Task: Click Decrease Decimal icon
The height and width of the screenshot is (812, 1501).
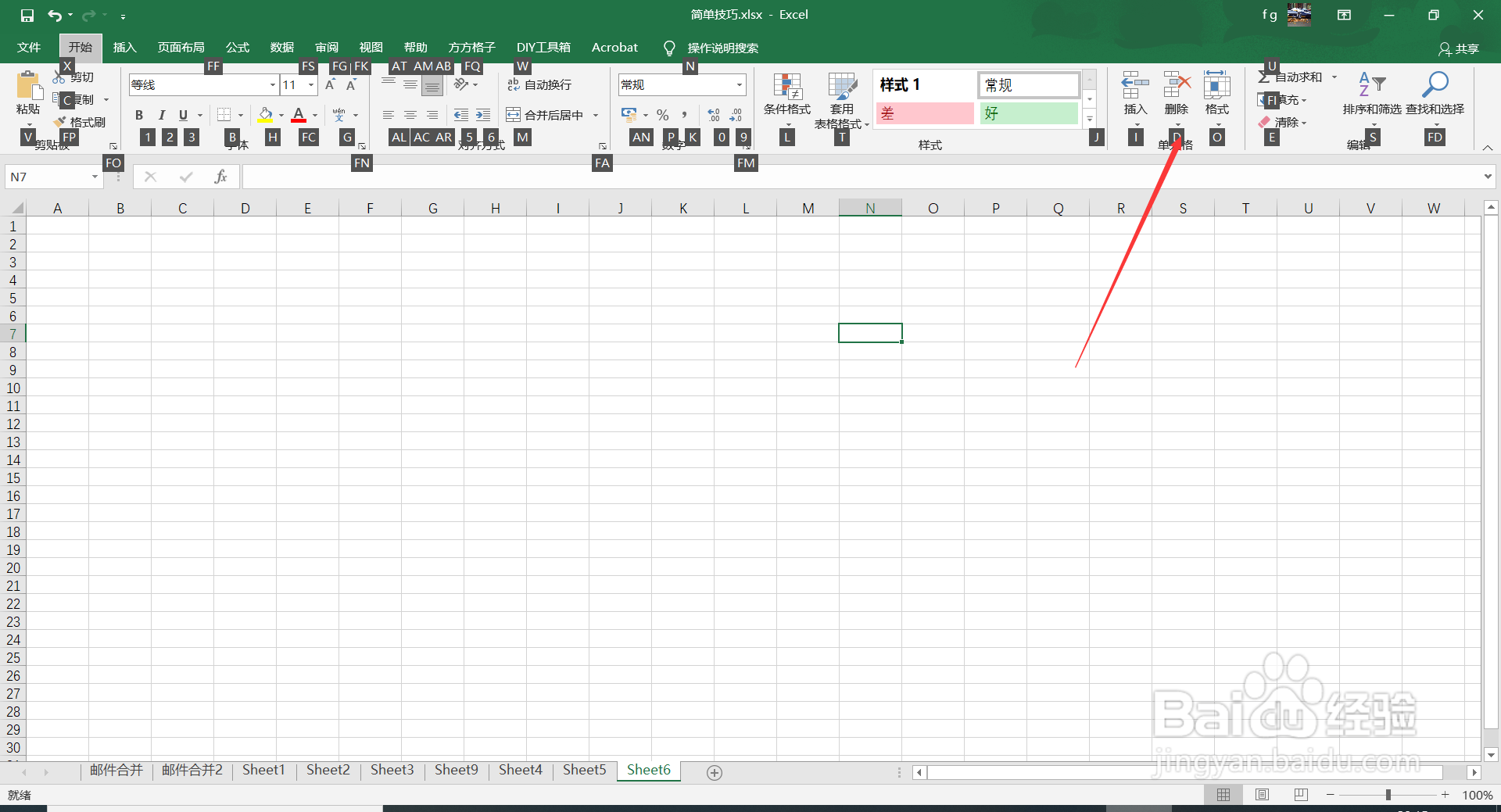Action: (736, 115)
